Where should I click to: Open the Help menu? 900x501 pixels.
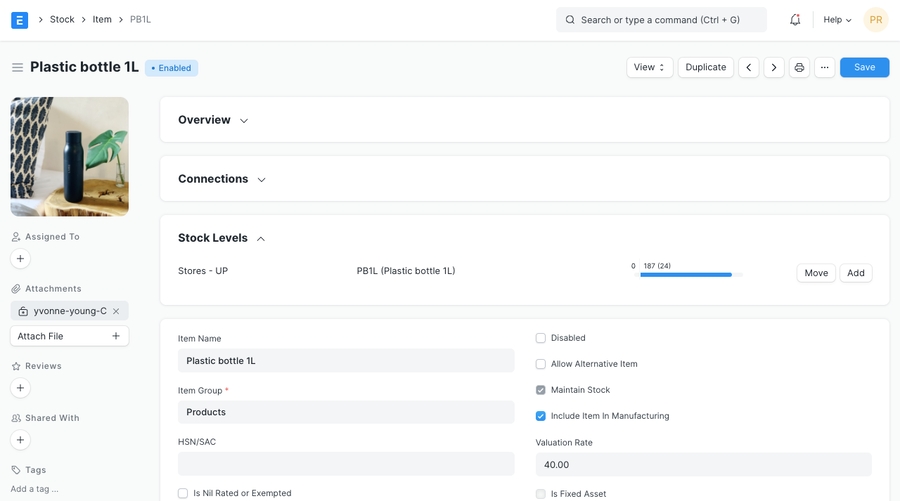point(837,20)
